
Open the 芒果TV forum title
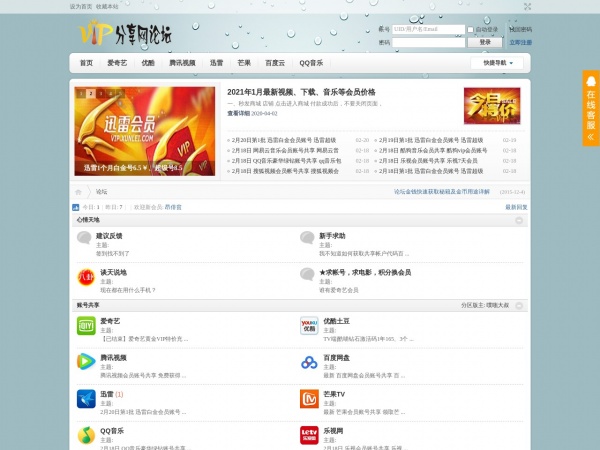pos(334,394)
